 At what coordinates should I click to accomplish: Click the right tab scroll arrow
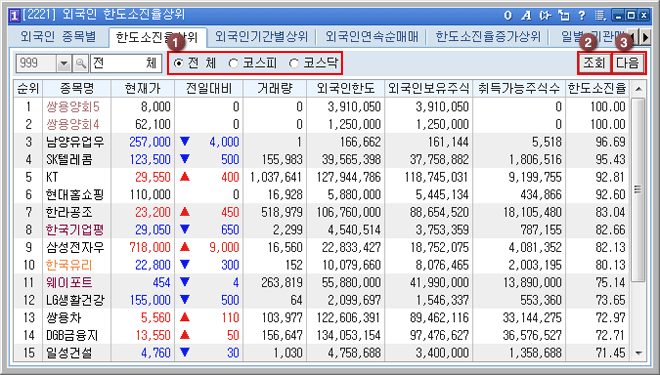pyautogui.click(x=645, y=37)
